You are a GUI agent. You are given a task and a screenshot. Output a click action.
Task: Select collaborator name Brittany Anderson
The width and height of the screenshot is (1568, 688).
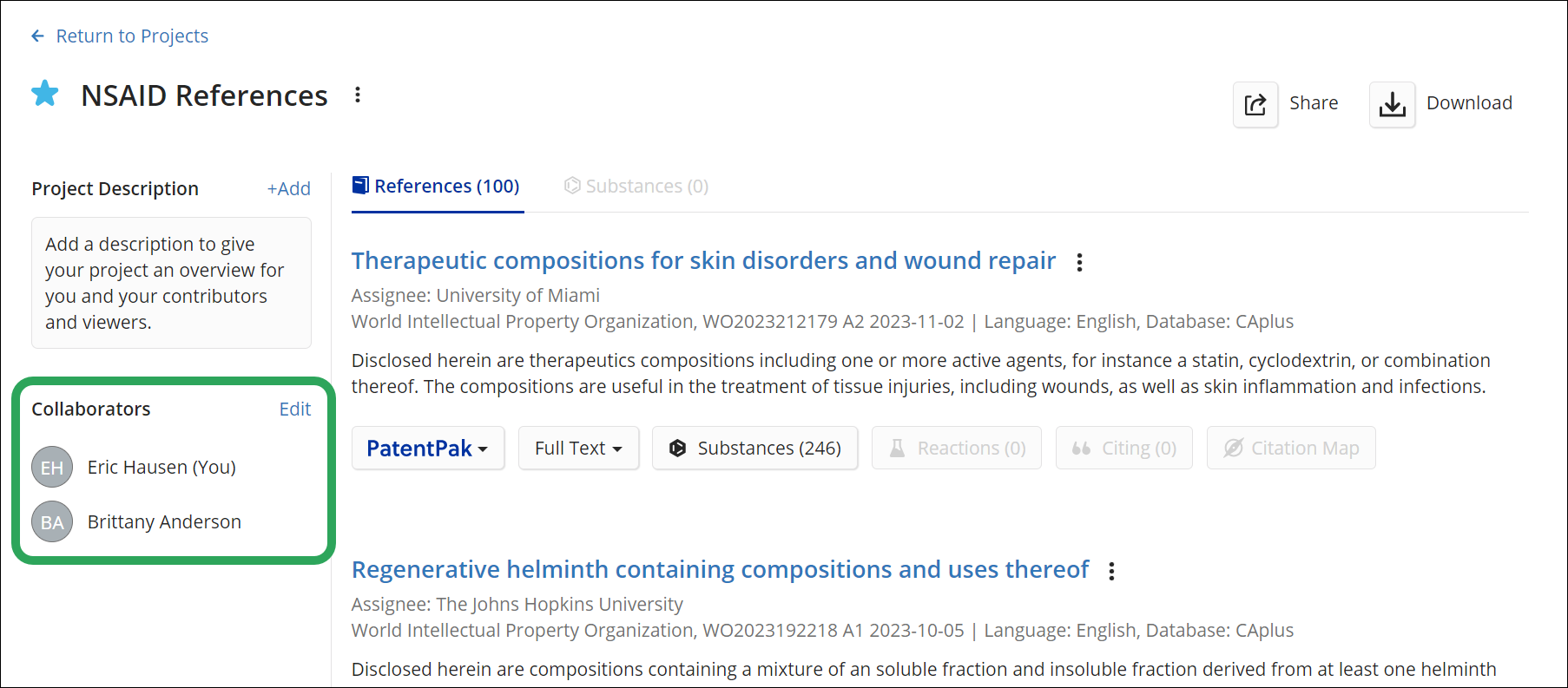coord(164,521)
